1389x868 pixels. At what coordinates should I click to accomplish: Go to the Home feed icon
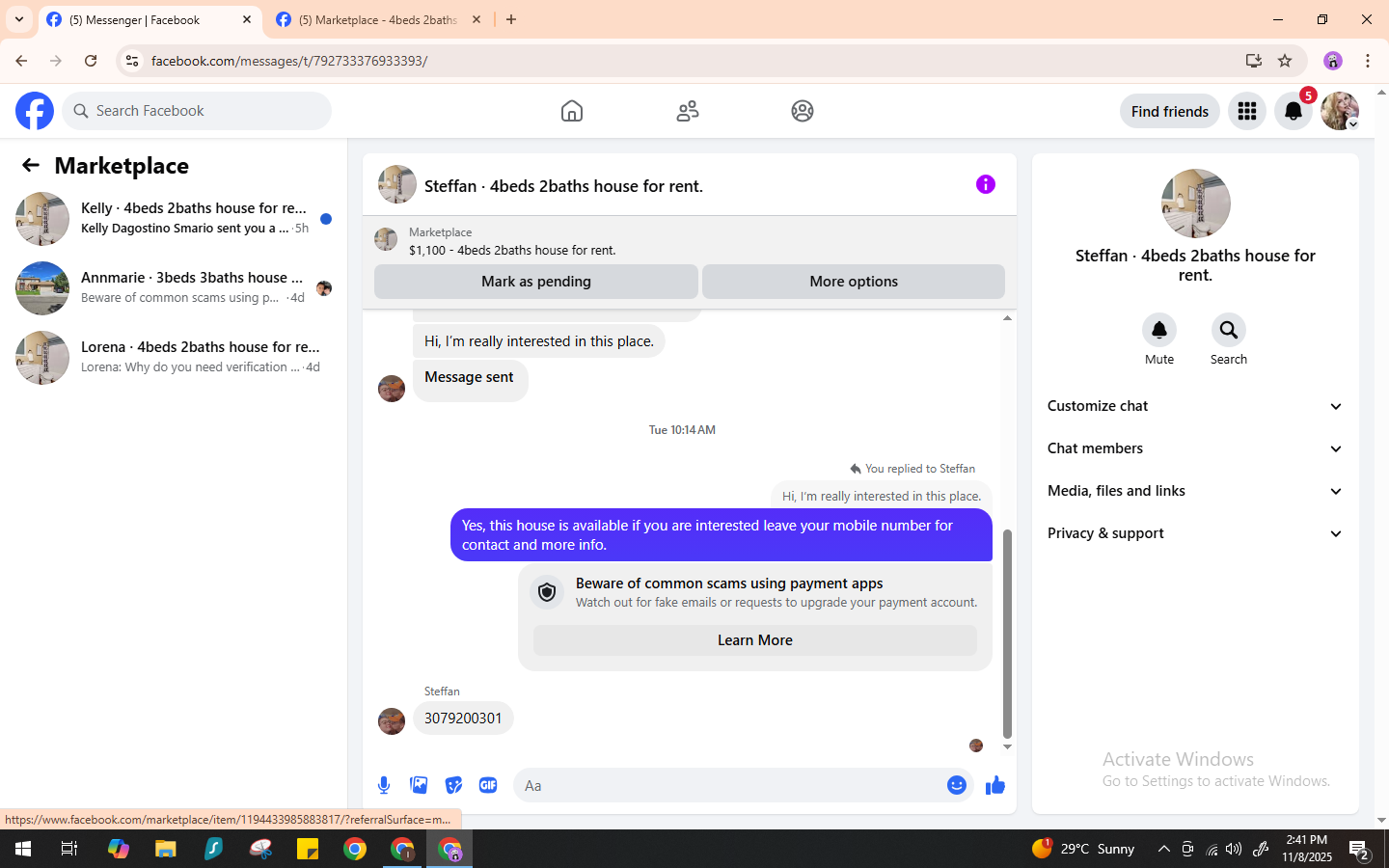572,111
